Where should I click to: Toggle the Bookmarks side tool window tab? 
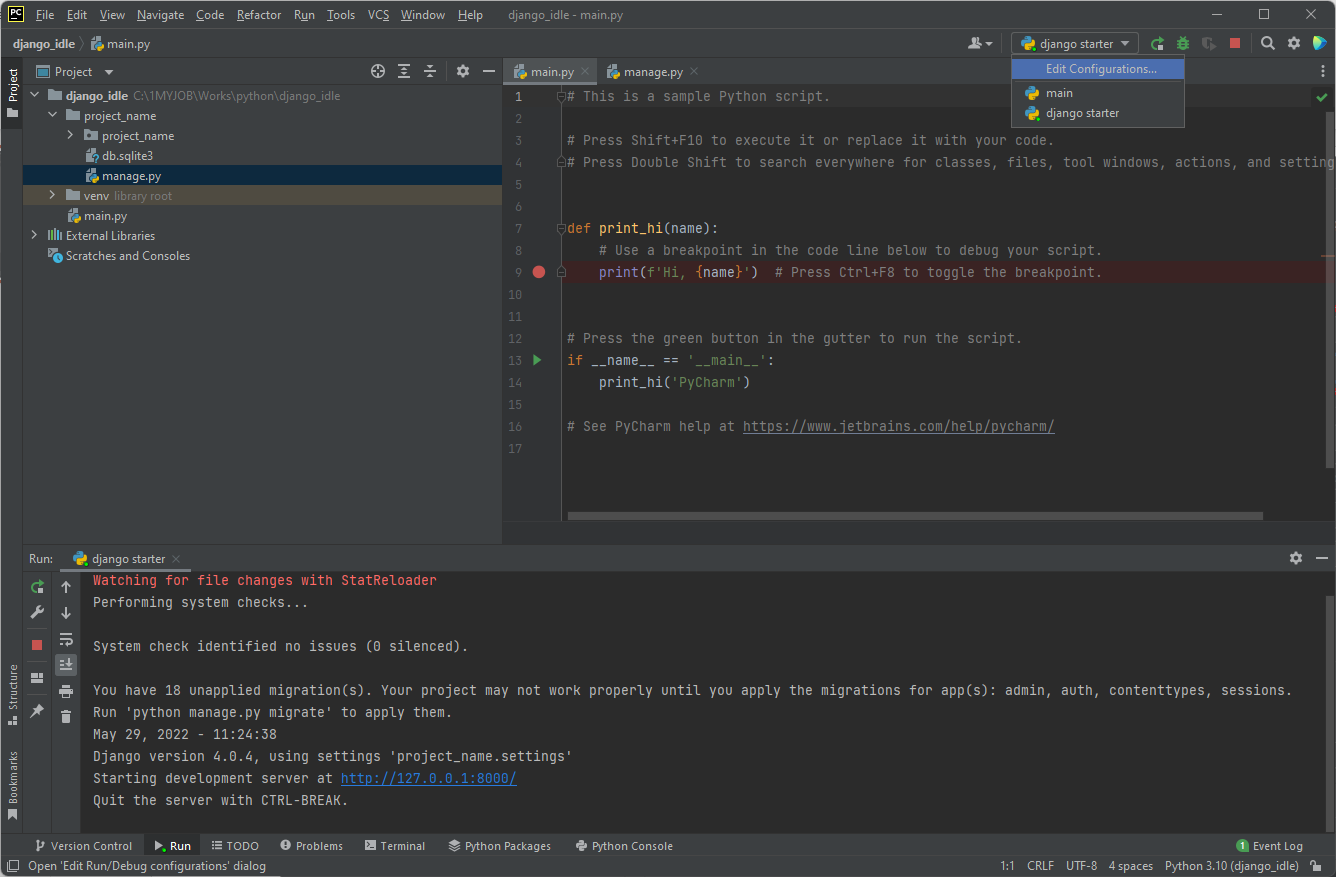coord(12,786)
